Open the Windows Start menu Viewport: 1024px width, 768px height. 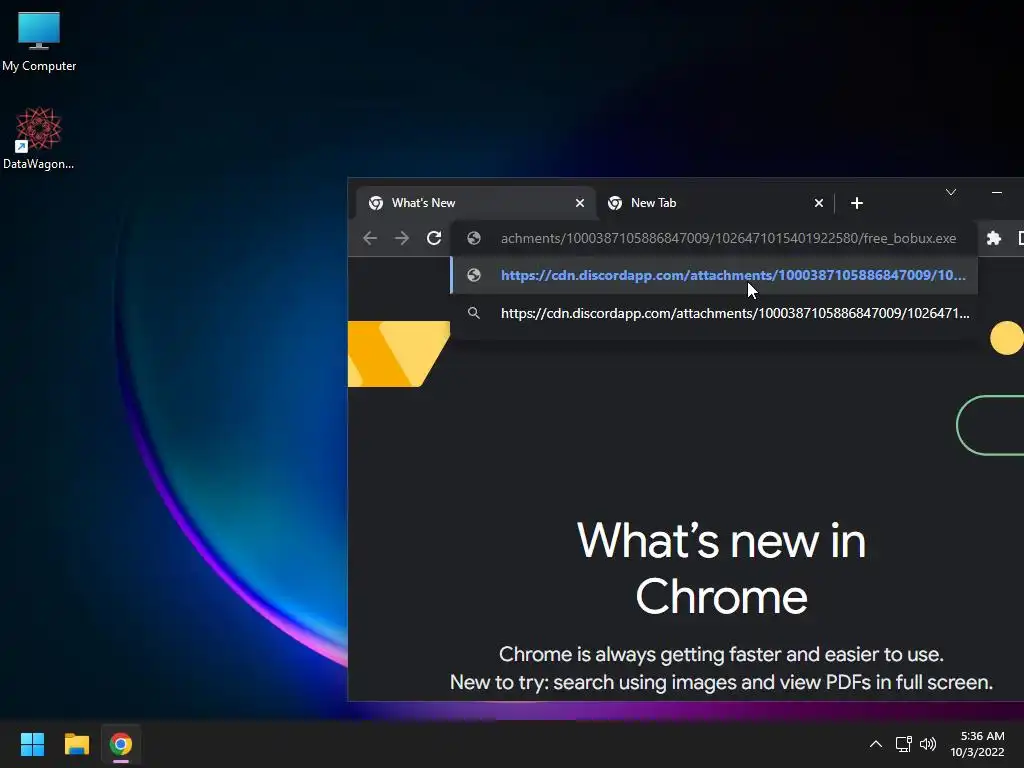[x=32, y=744]
